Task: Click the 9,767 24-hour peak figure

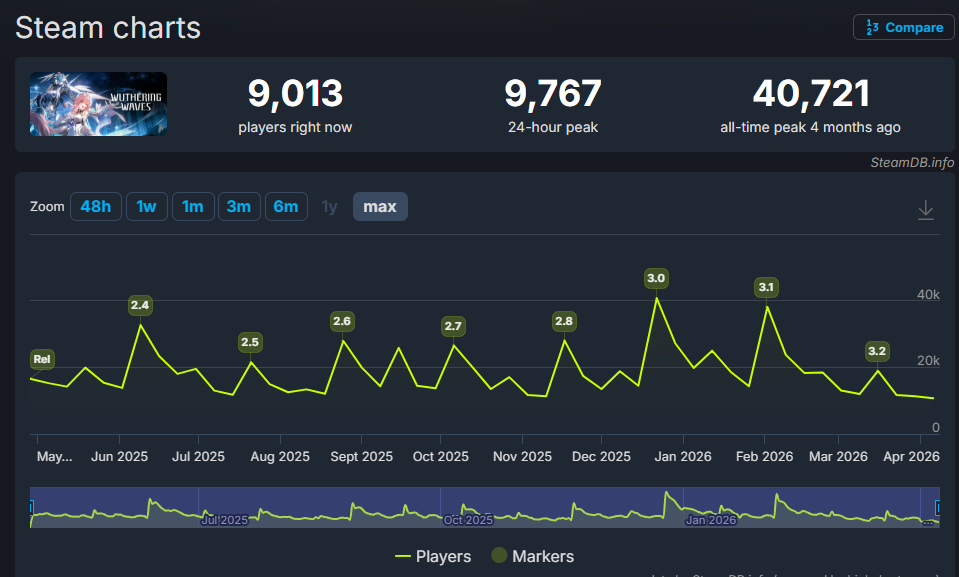Action: [x=553, y=94]
